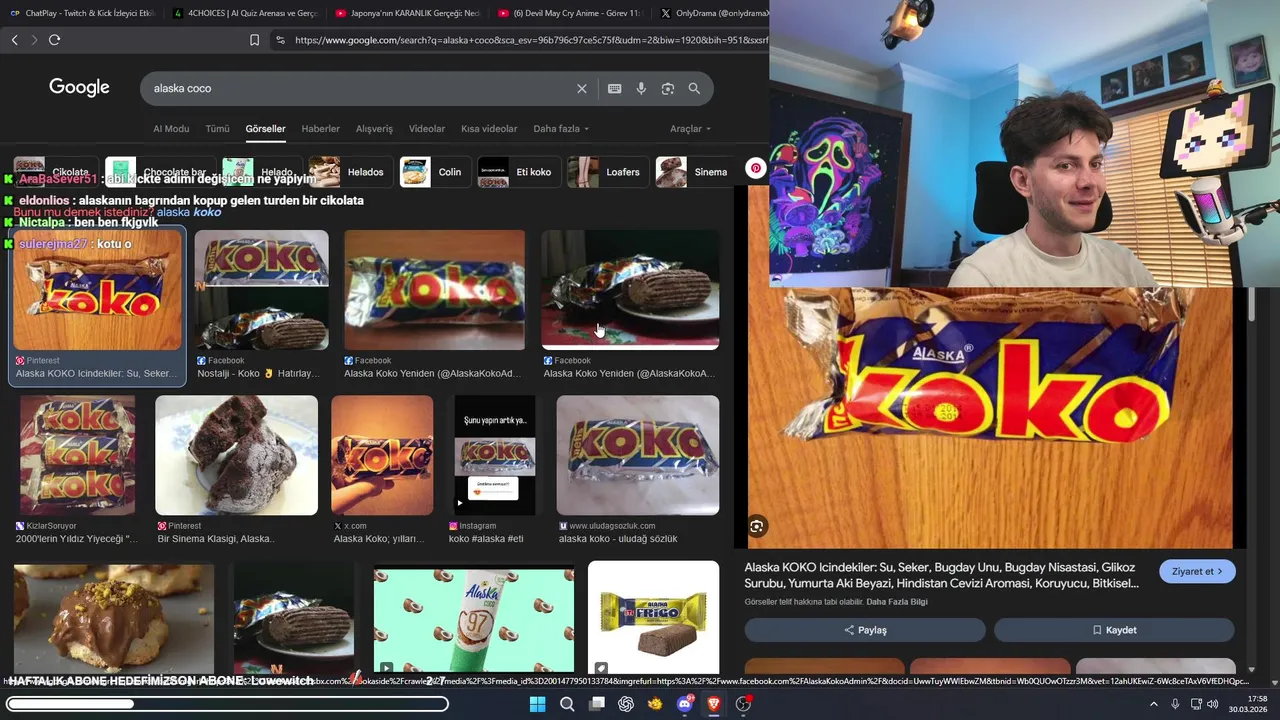Open 'Nostalji - Koko' Facebook image result
Screen dimensions: 1280x720
tap(261, 291)
